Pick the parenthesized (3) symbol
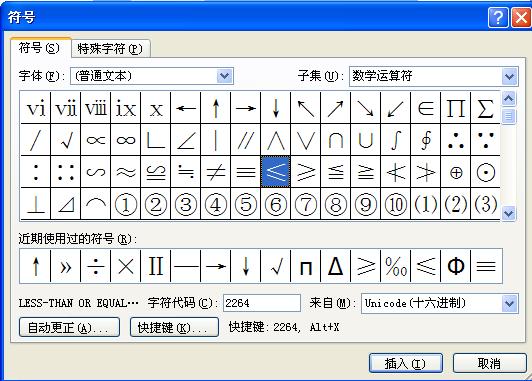Viewport: 532px width, 381px height. (x=485, y=204)
